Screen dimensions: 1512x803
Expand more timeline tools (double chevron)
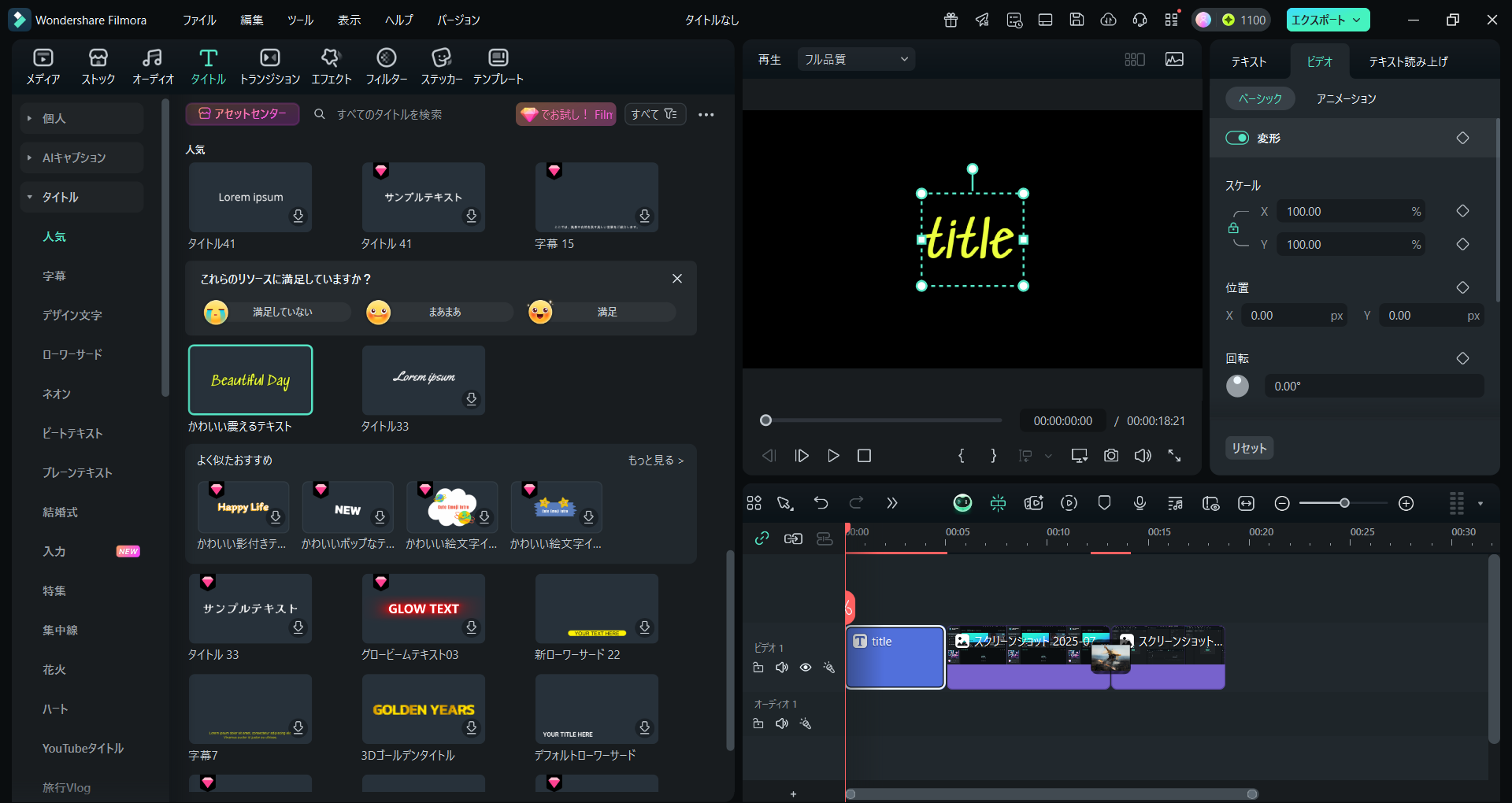(891, 503)
